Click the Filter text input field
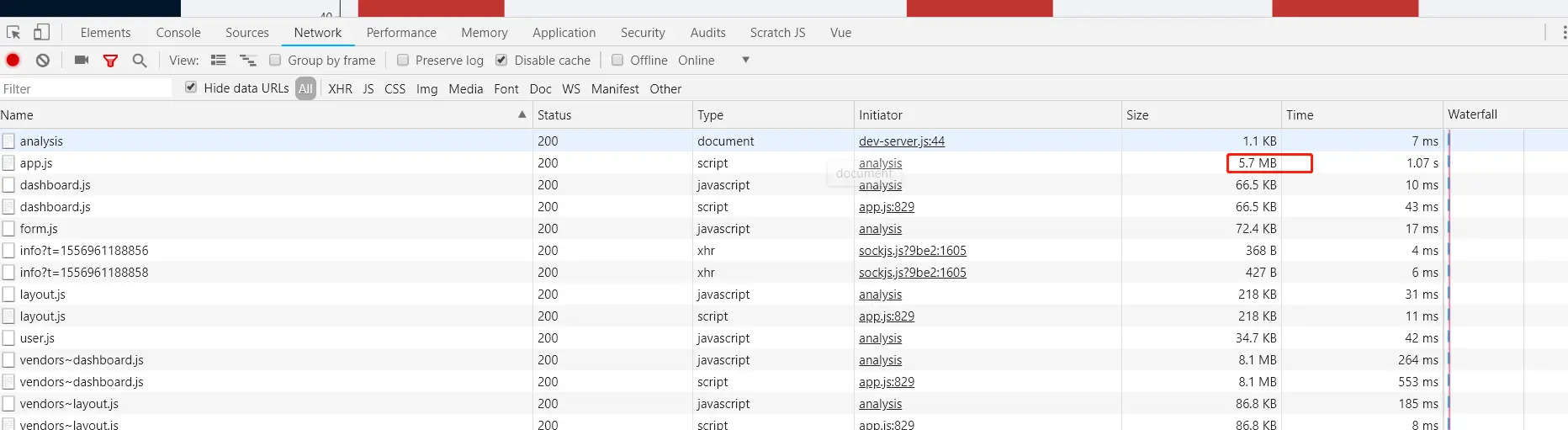Viewport: 1568px width, 430px height. [84, 88]
